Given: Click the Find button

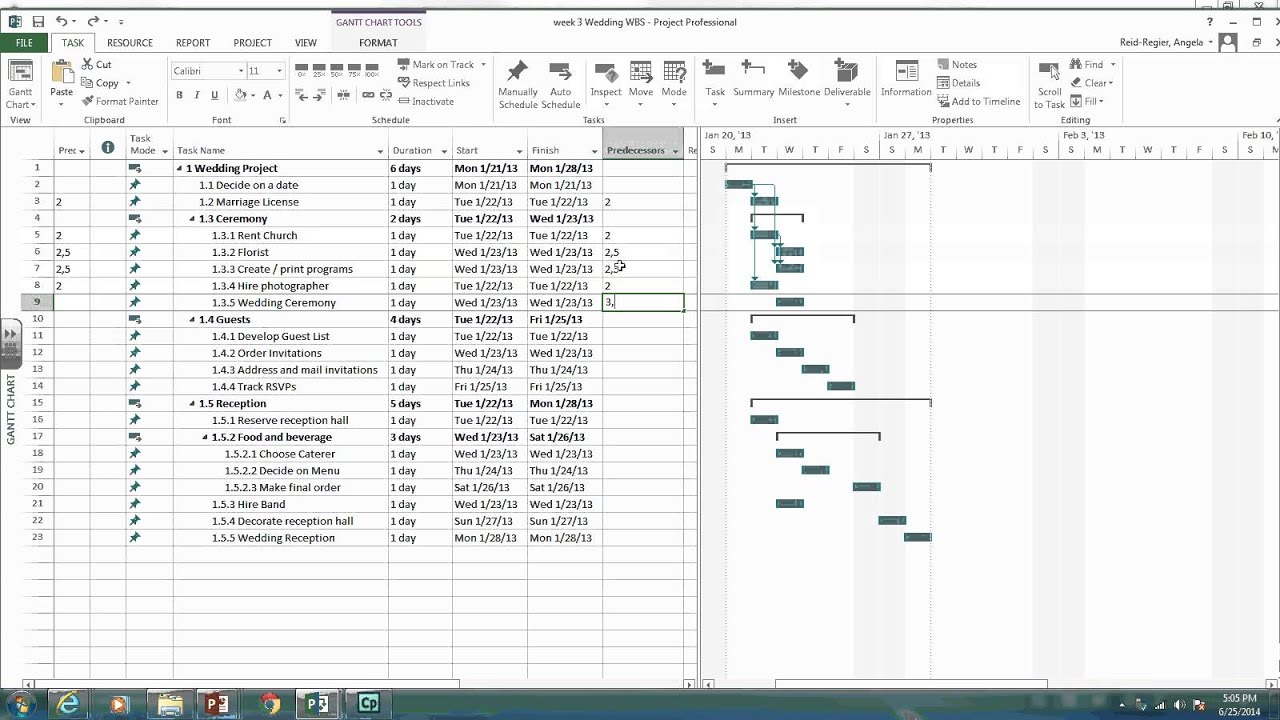Looking at the screenshot, I should click(x=1086, y=64).
